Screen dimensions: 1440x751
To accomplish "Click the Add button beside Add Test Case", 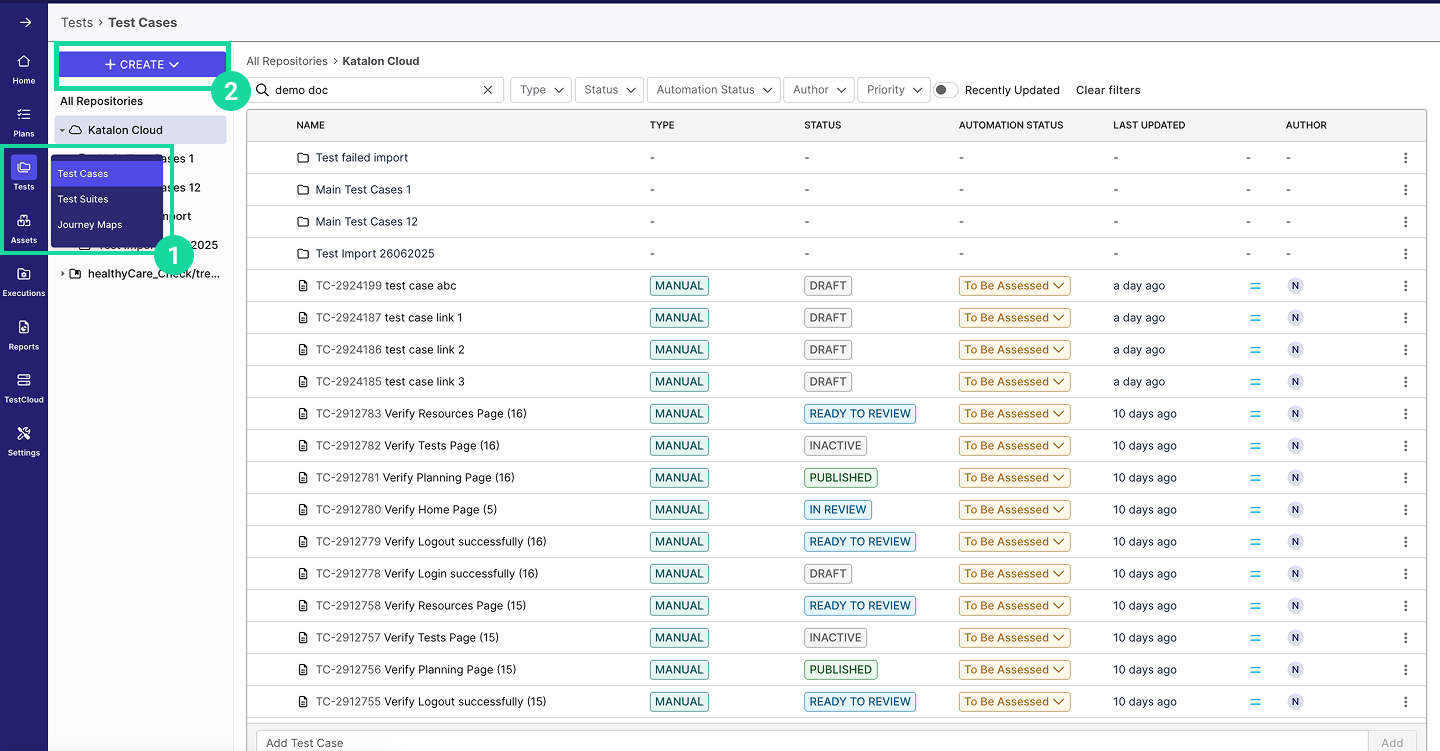I will [x=1392, y=743].
